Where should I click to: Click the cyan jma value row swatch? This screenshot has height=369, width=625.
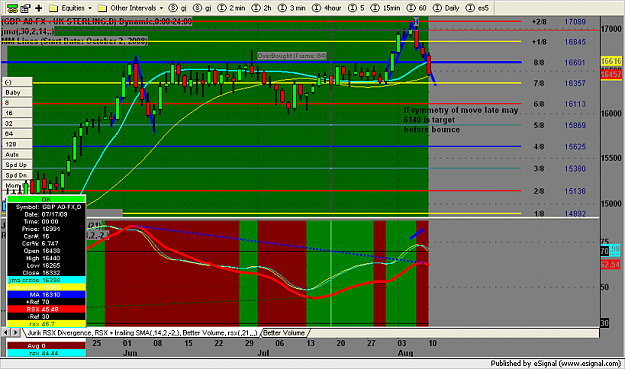click(x=46, y=280)
